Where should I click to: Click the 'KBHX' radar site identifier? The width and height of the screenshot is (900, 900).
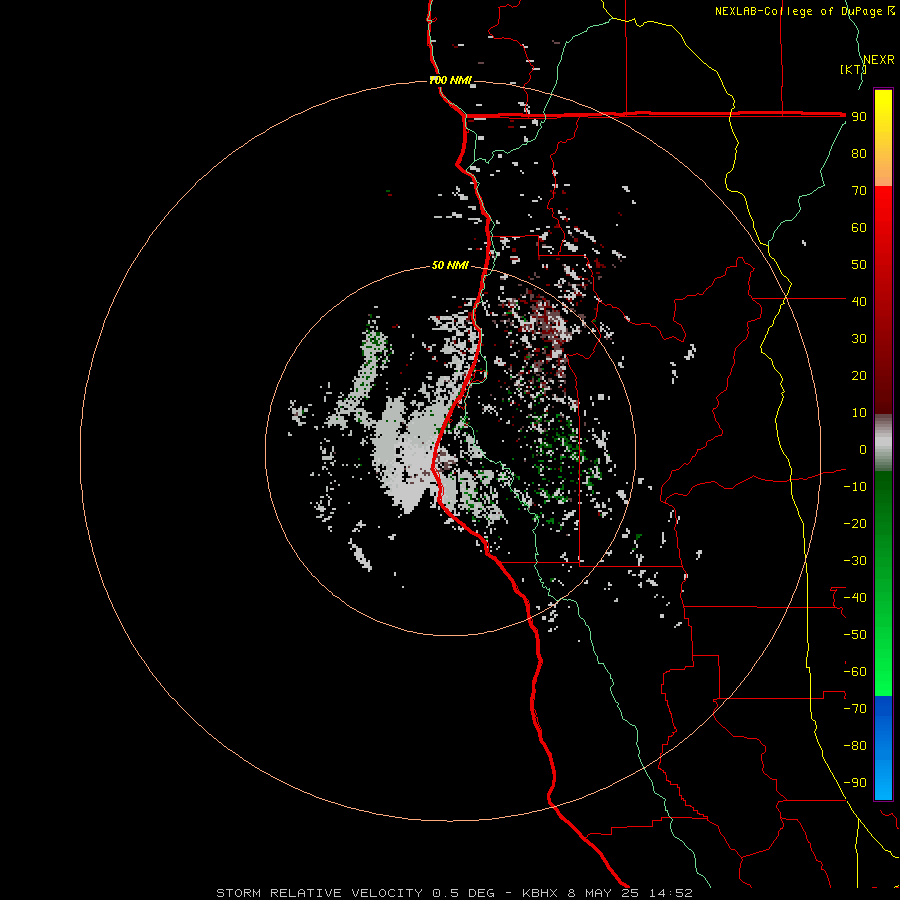(x=540, y=893)
